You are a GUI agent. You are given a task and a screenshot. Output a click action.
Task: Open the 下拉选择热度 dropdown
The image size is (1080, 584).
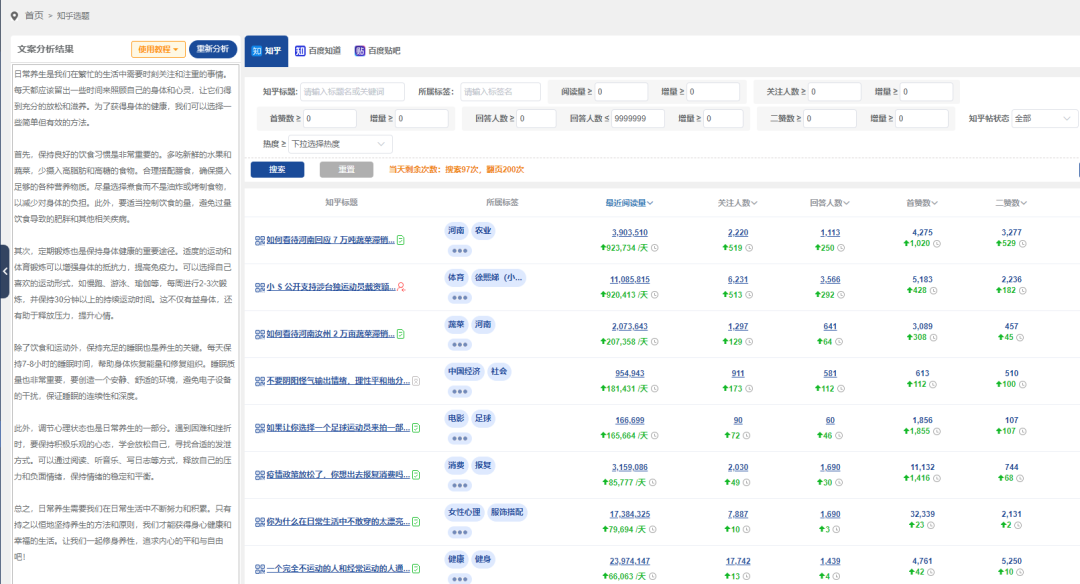pyautogui.click(x=340, y=144)
